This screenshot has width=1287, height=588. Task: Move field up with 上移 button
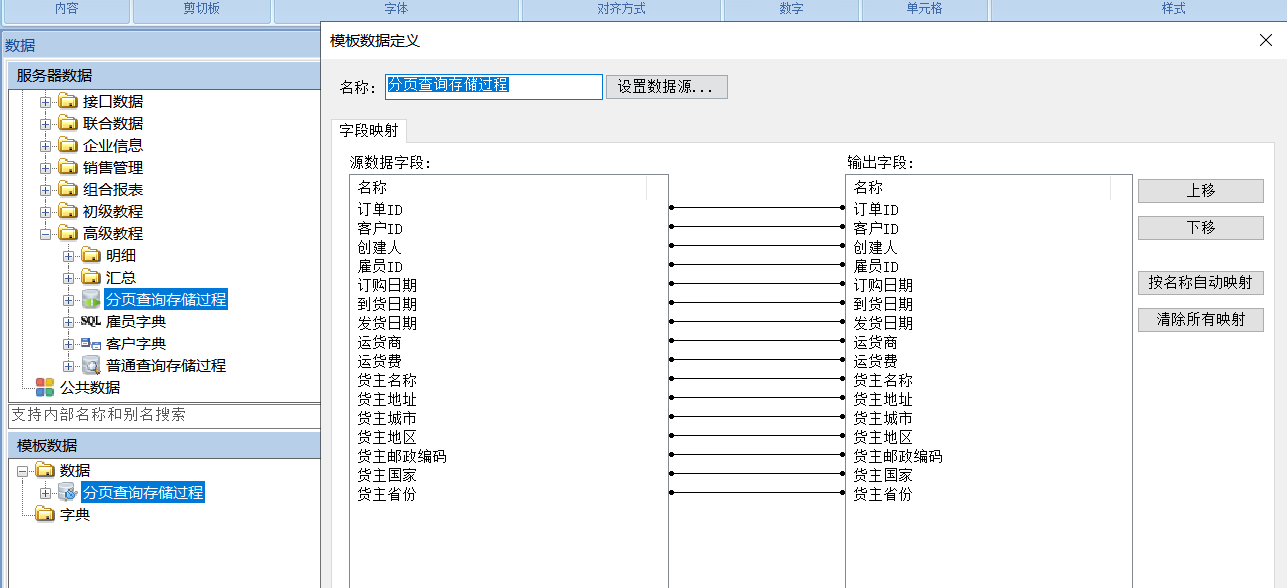click(x=1200, y=191)
